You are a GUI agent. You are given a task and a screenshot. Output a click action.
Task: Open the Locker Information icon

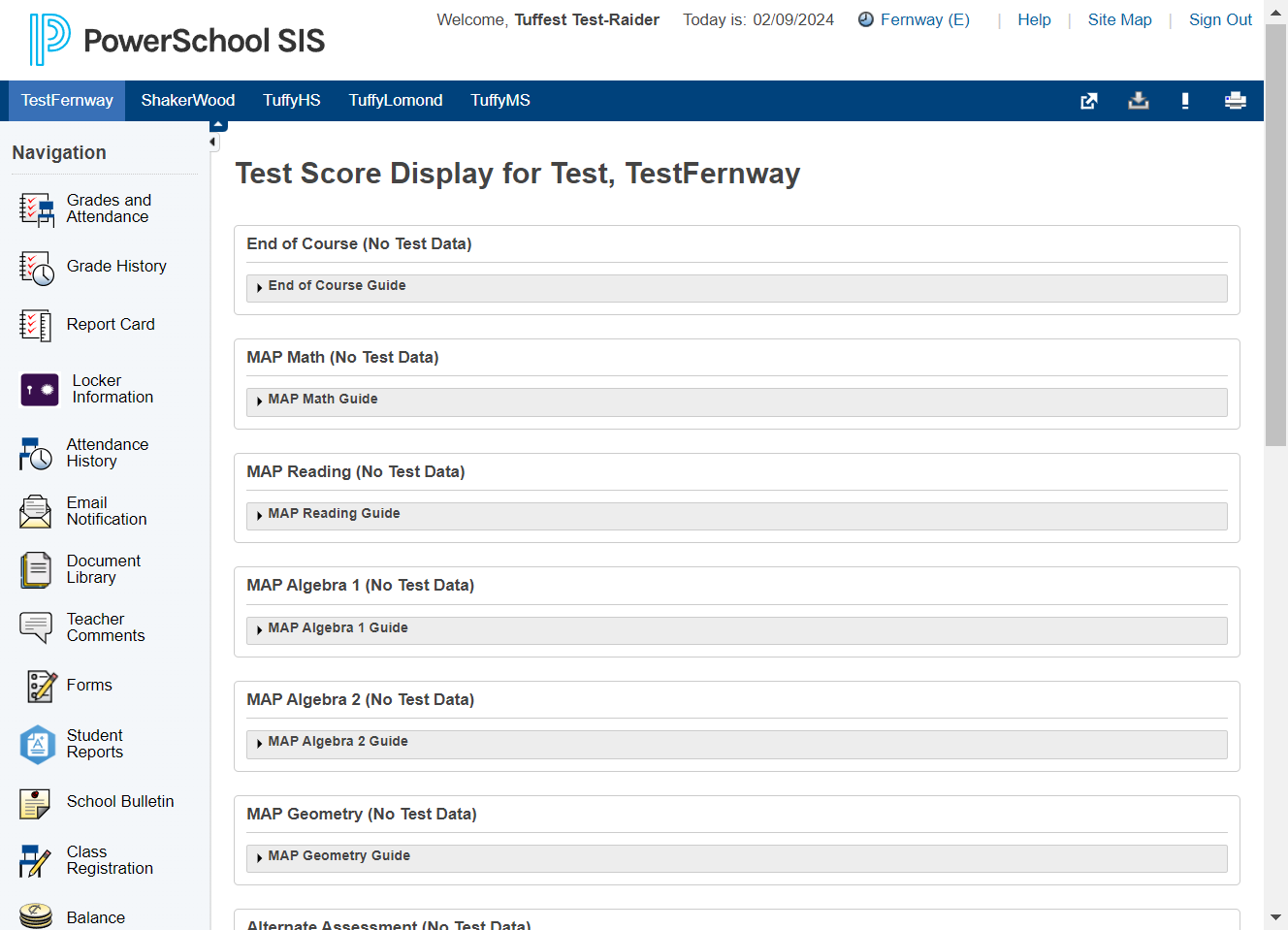tap(40, 390)
